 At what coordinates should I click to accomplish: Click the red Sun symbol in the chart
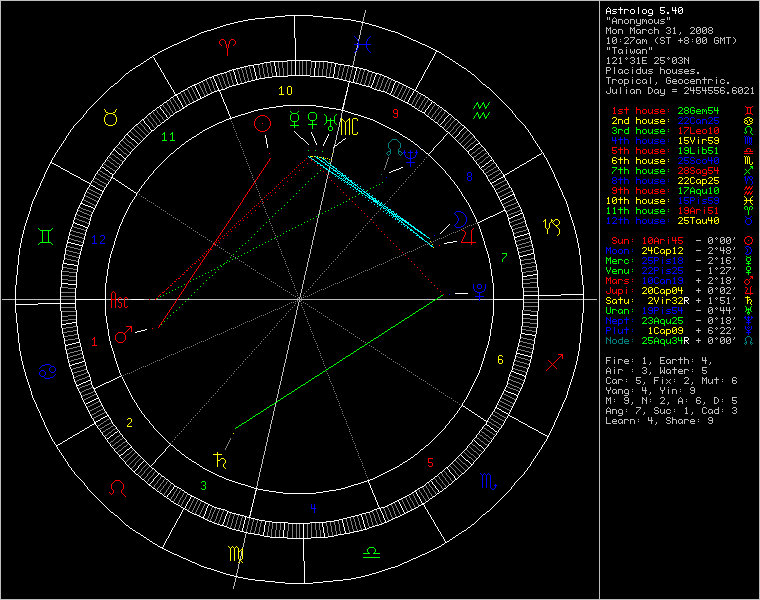(x=262, y=124)
